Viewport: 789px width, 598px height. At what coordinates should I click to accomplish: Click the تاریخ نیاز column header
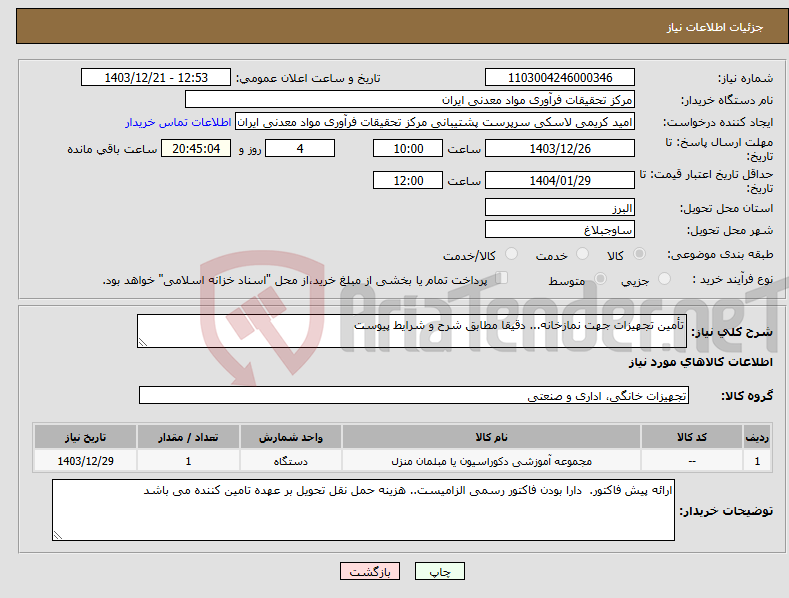(85, 437)
